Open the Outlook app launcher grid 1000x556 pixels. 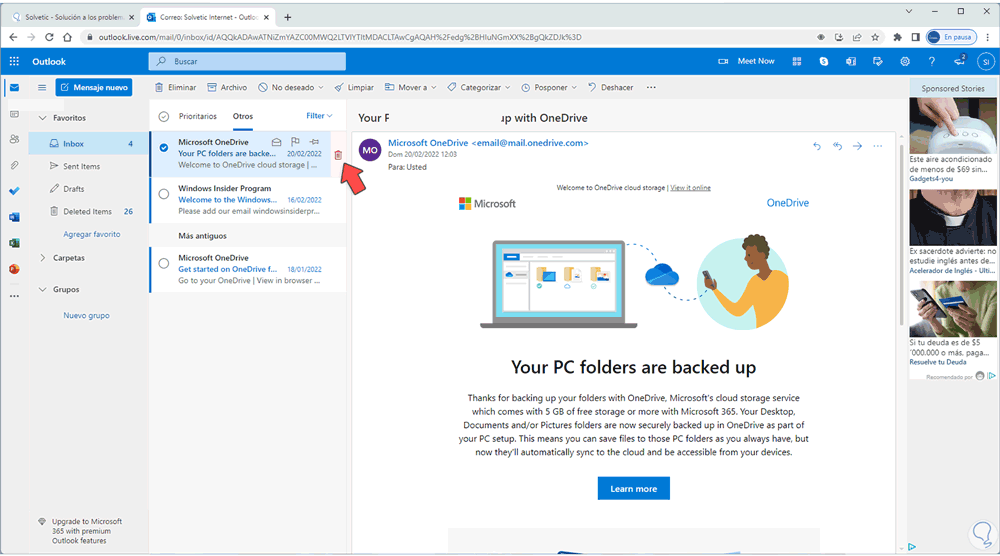tap(14, 61)
